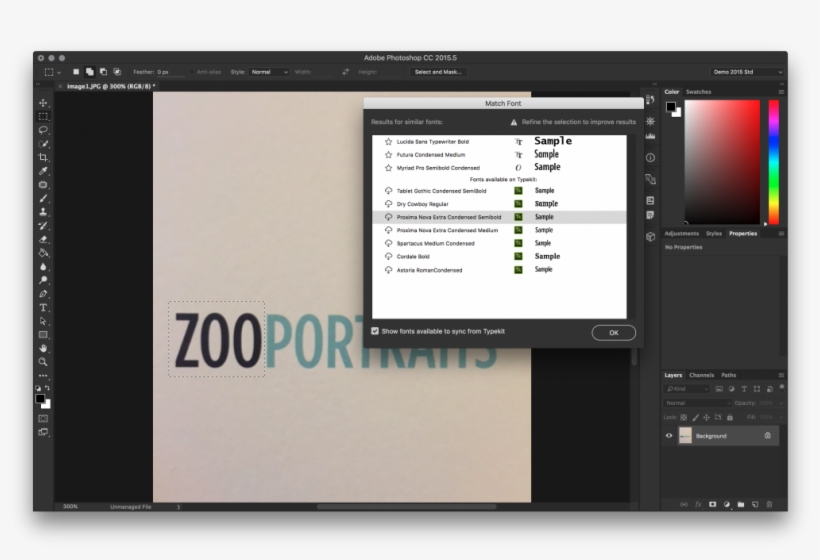Sync the Cordale Bold font

pos(388,256)
